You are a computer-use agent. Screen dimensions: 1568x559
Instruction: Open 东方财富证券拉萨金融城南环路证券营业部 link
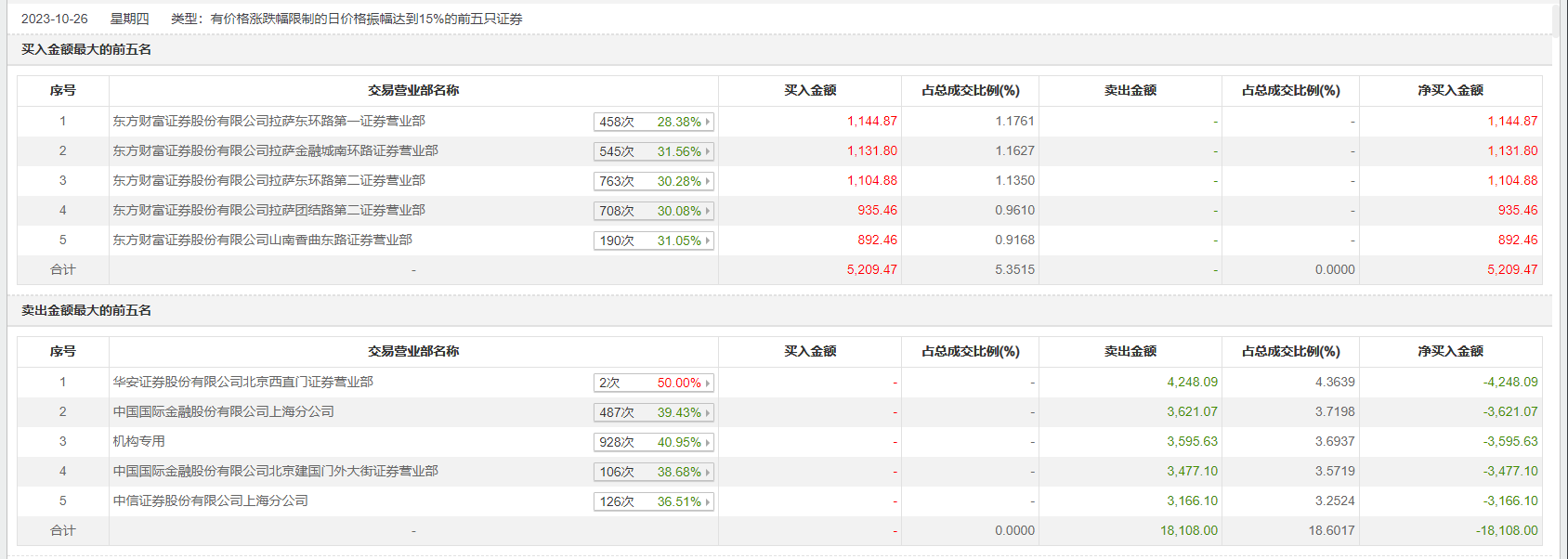[276, 150]
